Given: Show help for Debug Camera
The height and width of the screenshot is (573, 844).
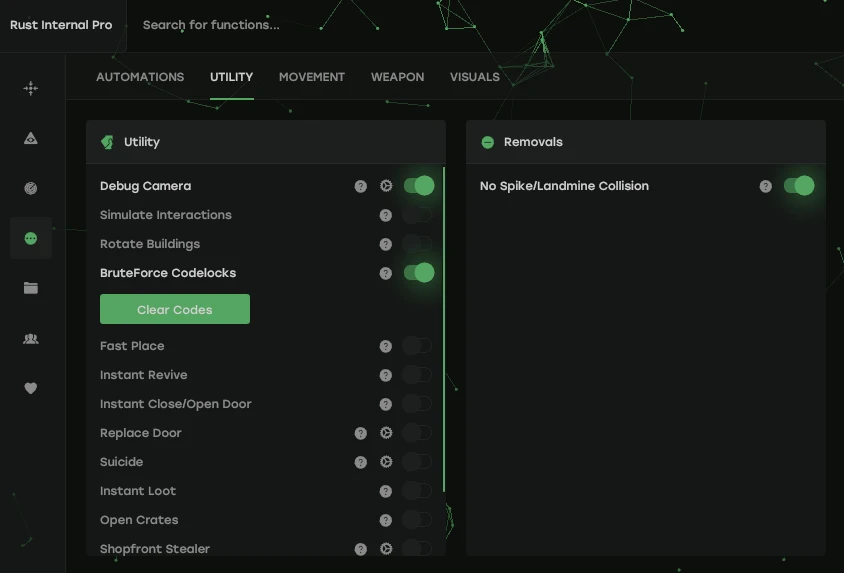Looking at the screenshot, I should [x=361, y=186].
